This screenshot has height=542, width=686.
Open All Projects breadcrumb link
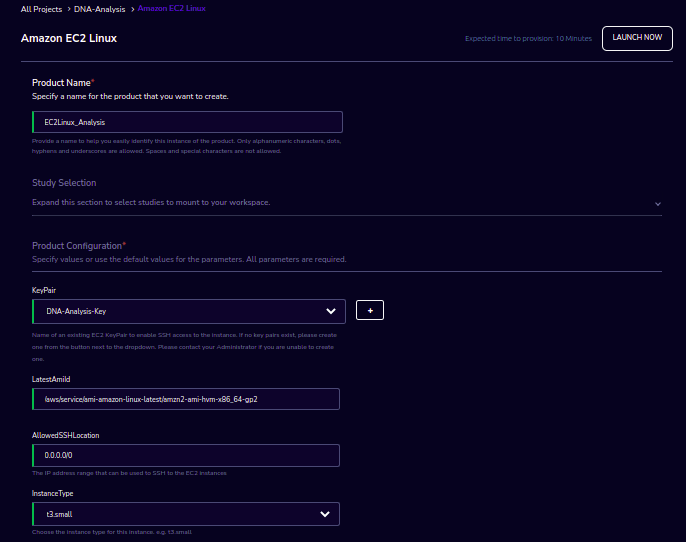(x=42, y=9)
